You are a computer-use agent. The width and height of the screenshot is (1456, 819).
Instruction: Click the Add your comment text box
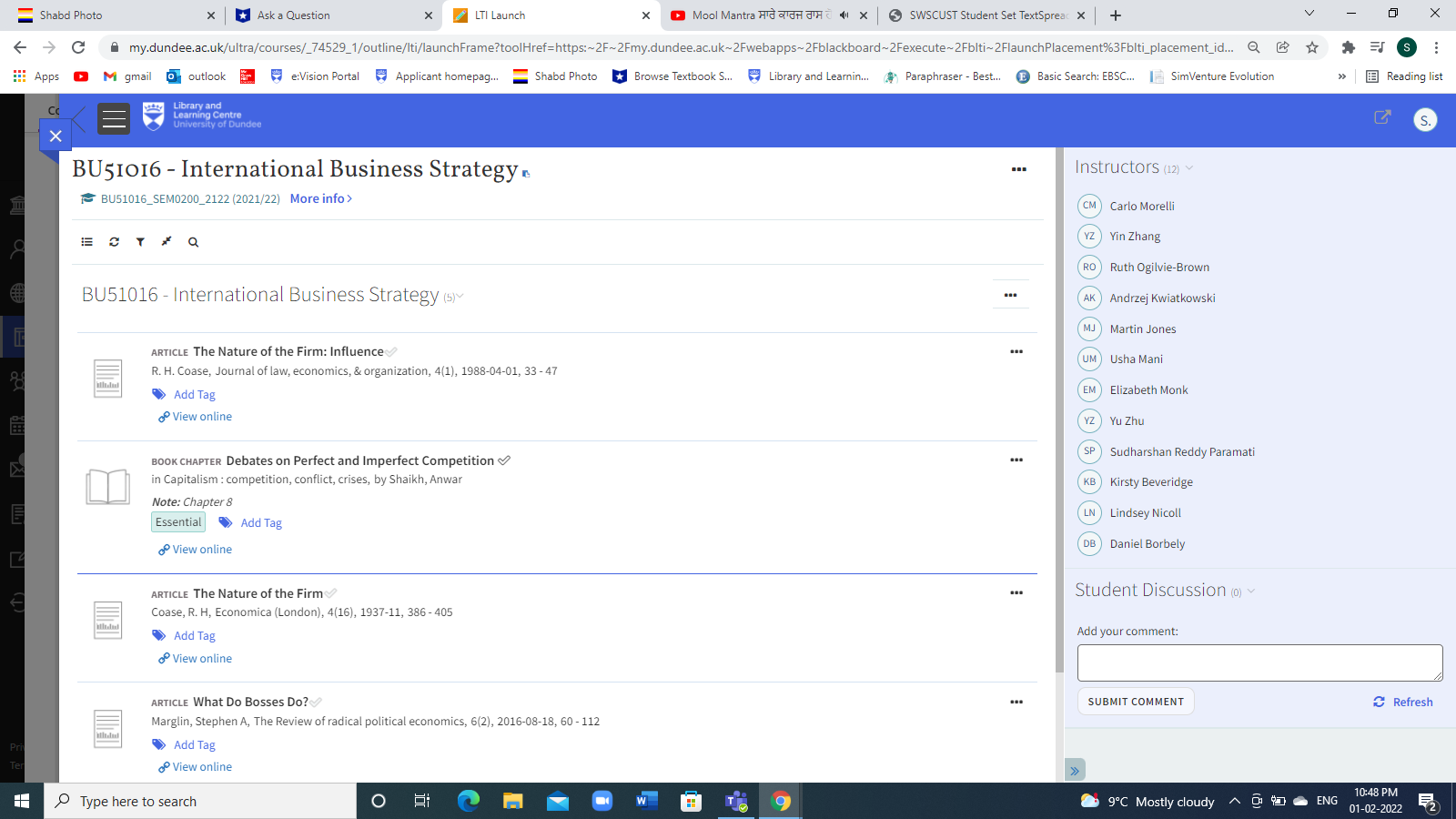coord(1259,662)
